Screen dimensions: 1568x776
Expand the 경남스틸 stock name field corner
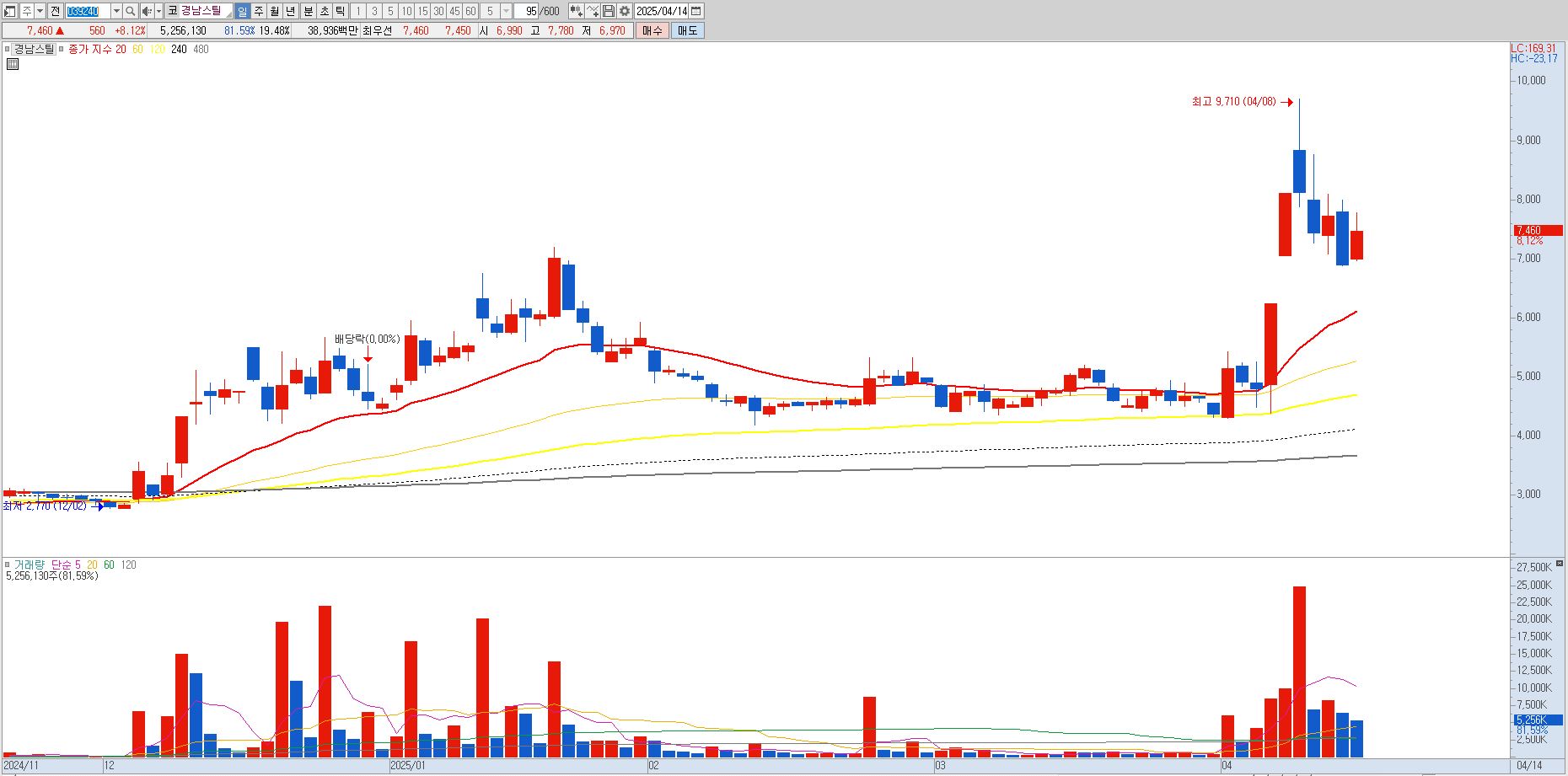pos(228,14)
